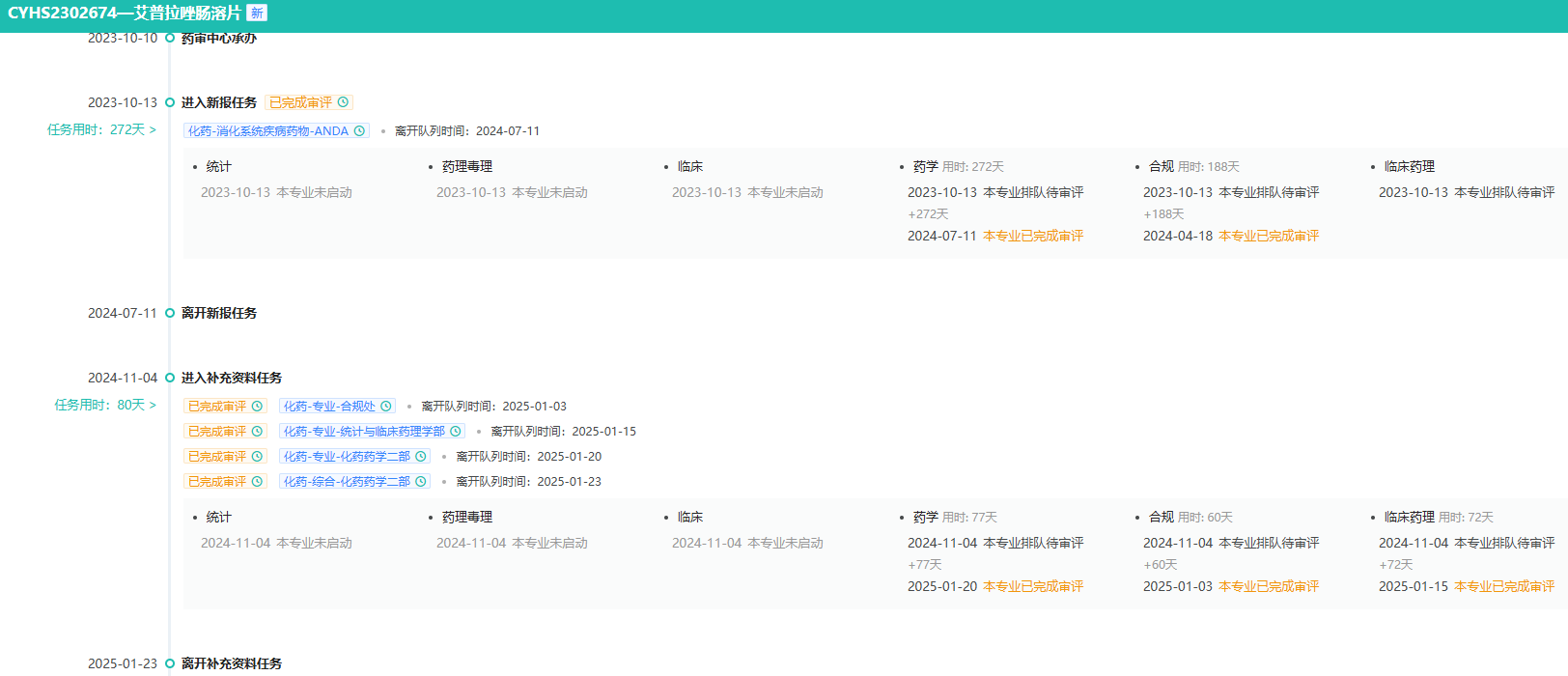Image resolution: width=1568 pixels, height=676 pixels.
Task: Click clock icon beside 进入新报任务 已完成审评
Action: tap(343, 102)
